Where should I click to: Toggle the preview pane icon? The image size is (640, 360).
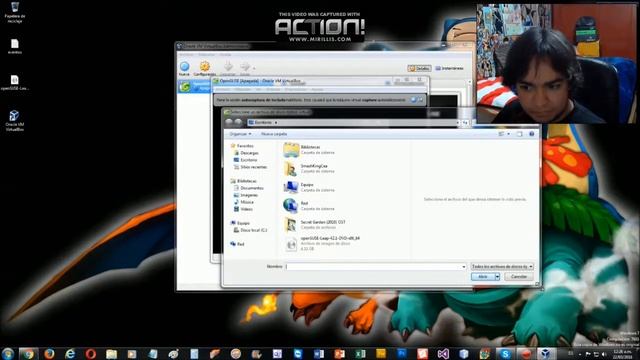click(519, 134)
